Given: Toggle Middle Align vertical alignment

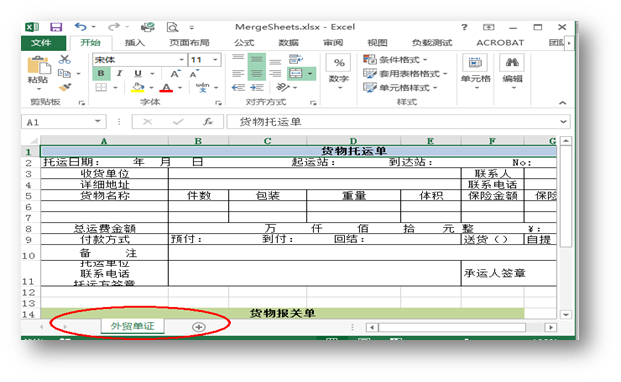Looking at the screenshot, I should click(x=257, y=60).
